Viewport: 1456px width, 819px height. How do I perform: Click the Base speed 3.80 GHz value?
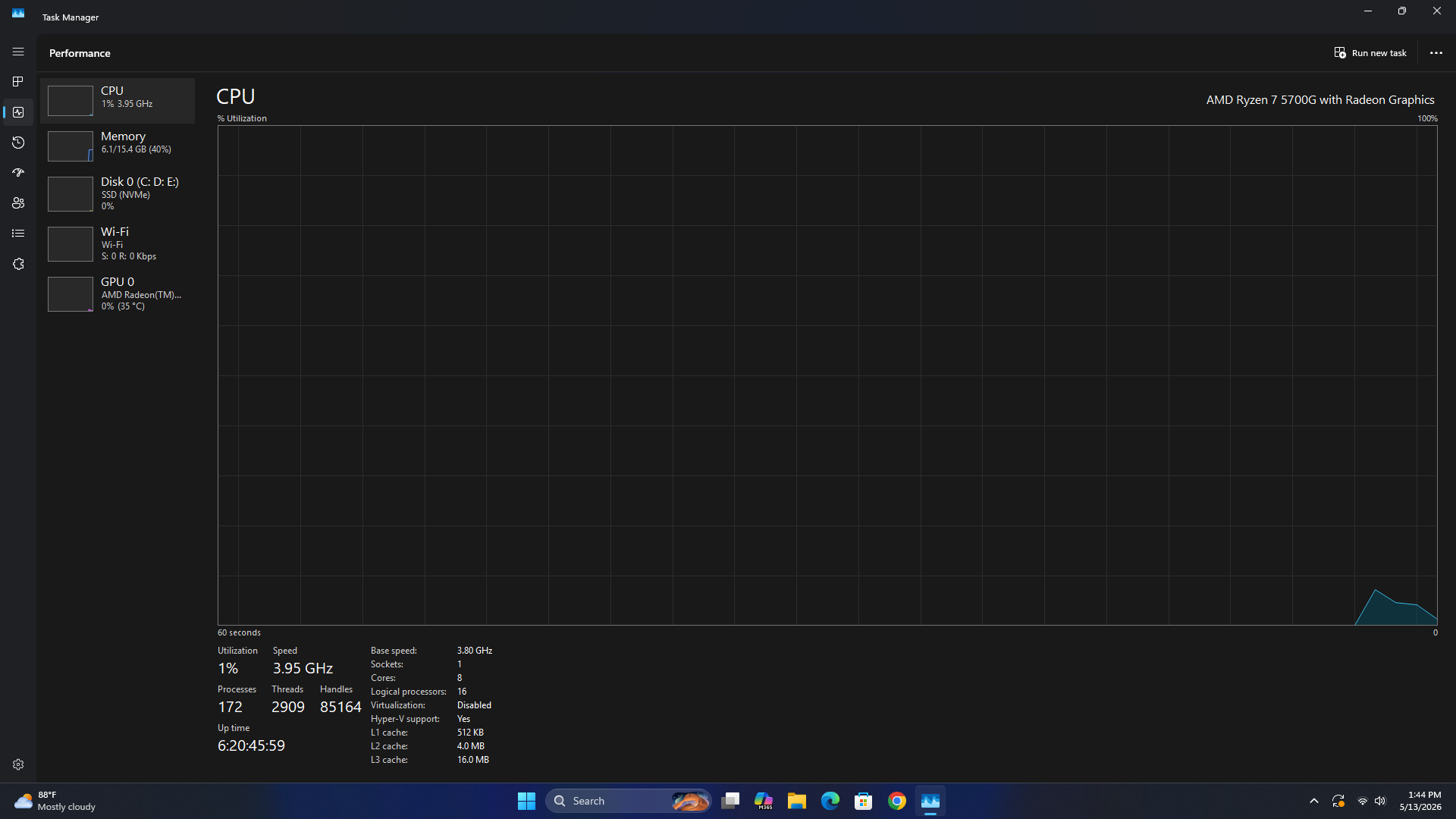coord(475,651)
